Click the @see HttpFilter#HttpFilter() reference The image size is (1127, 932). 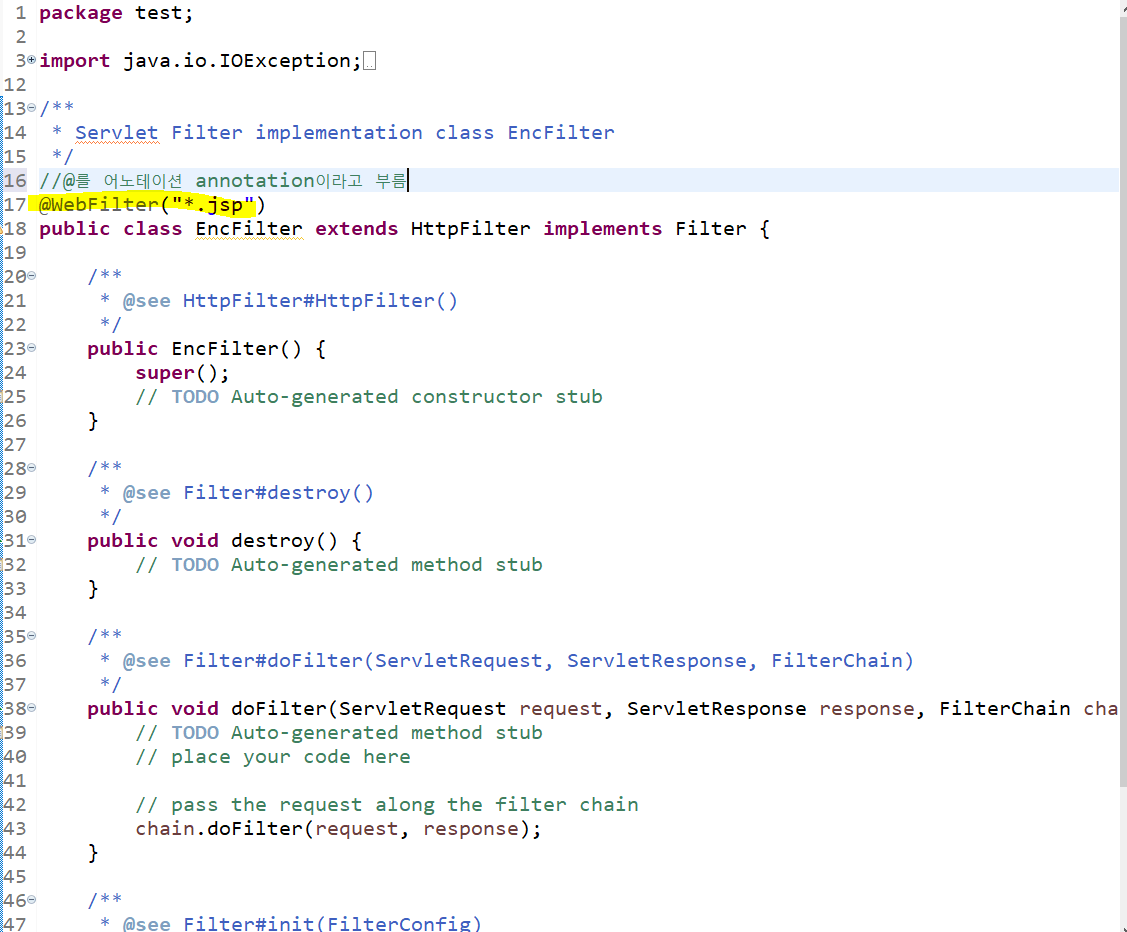[x=290, y=300]
